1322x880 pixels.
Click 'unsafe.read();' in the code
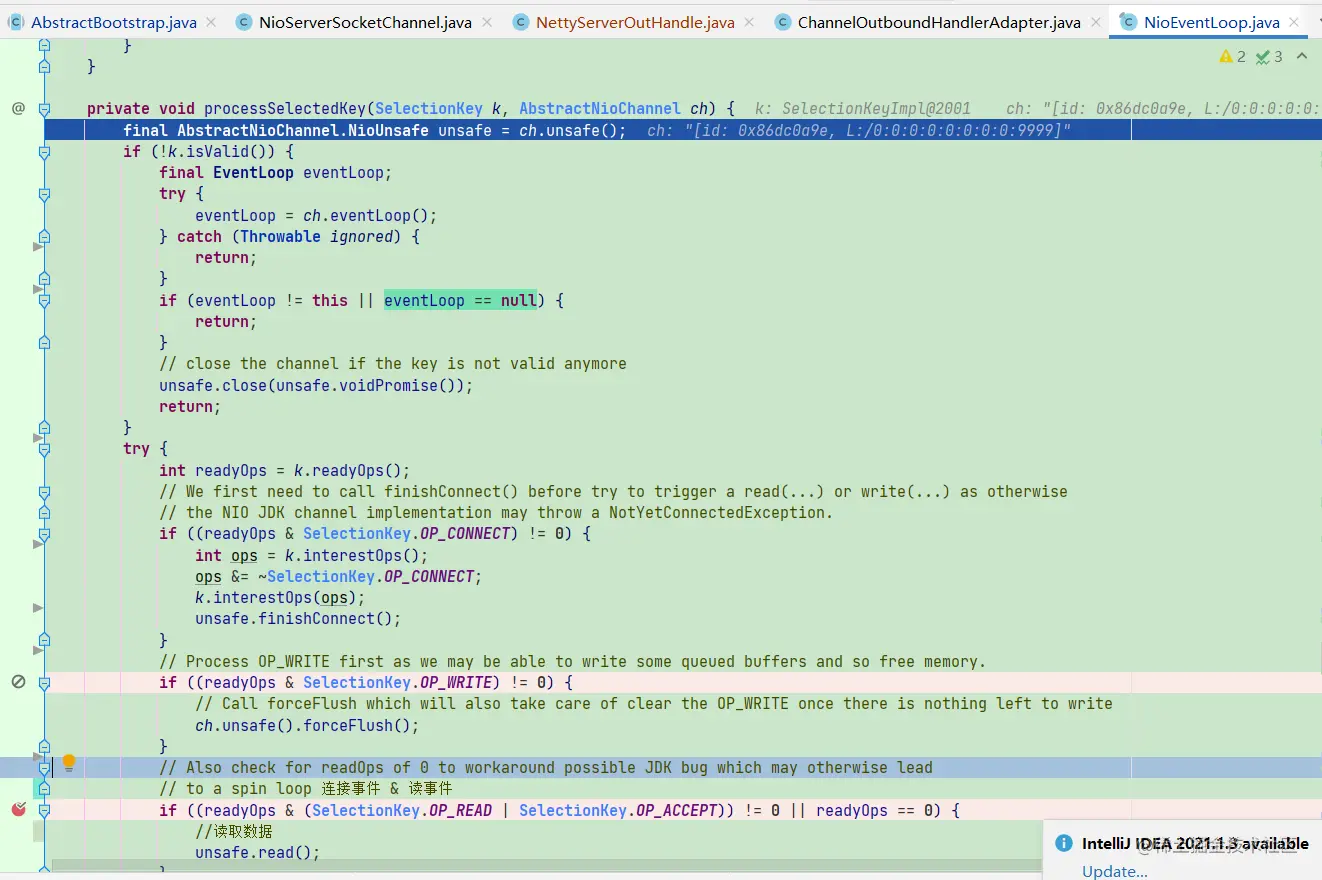pyautogui.click(x=258, y=852)
